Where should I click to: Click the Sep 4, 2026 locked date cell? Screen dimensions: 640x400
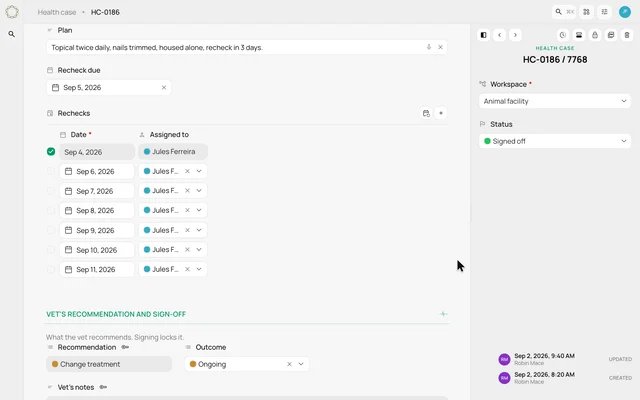pyautogui.click(x=97, y=152)
